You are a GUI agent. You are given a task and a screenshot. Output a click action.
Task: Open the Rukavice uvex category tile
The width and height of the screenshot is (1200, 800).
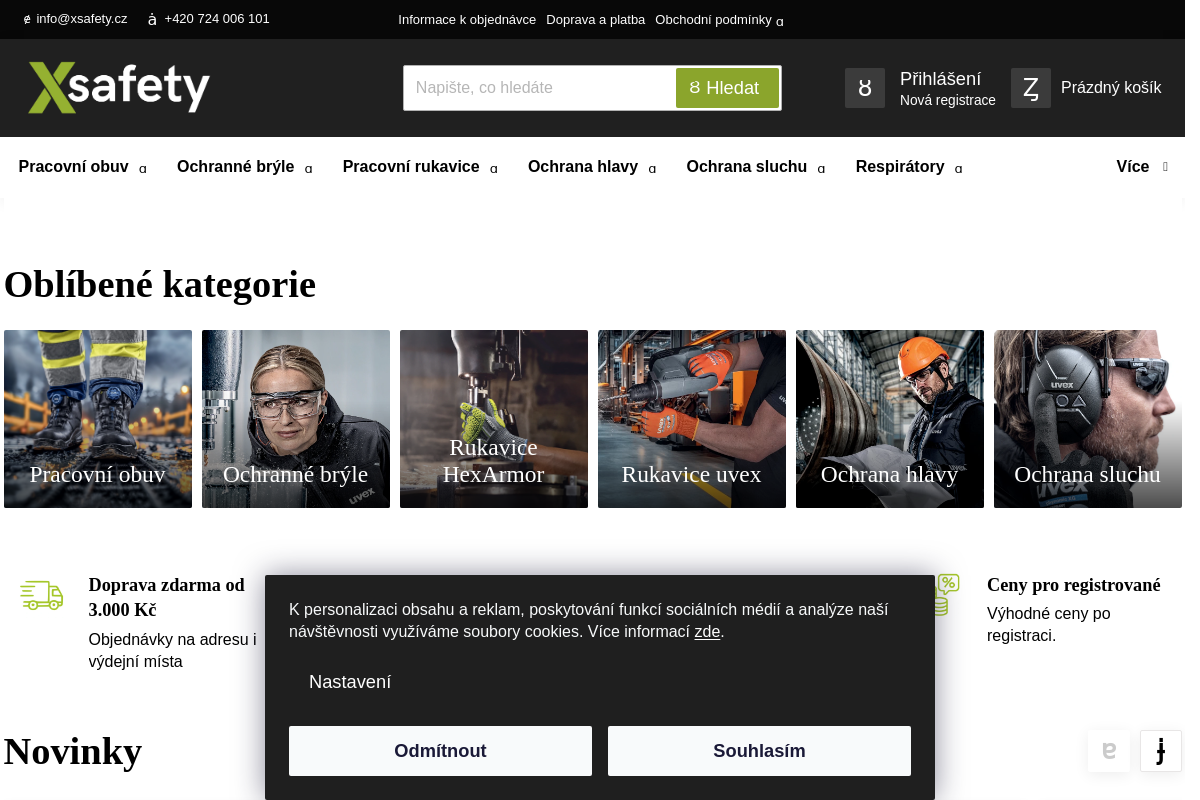692,419
